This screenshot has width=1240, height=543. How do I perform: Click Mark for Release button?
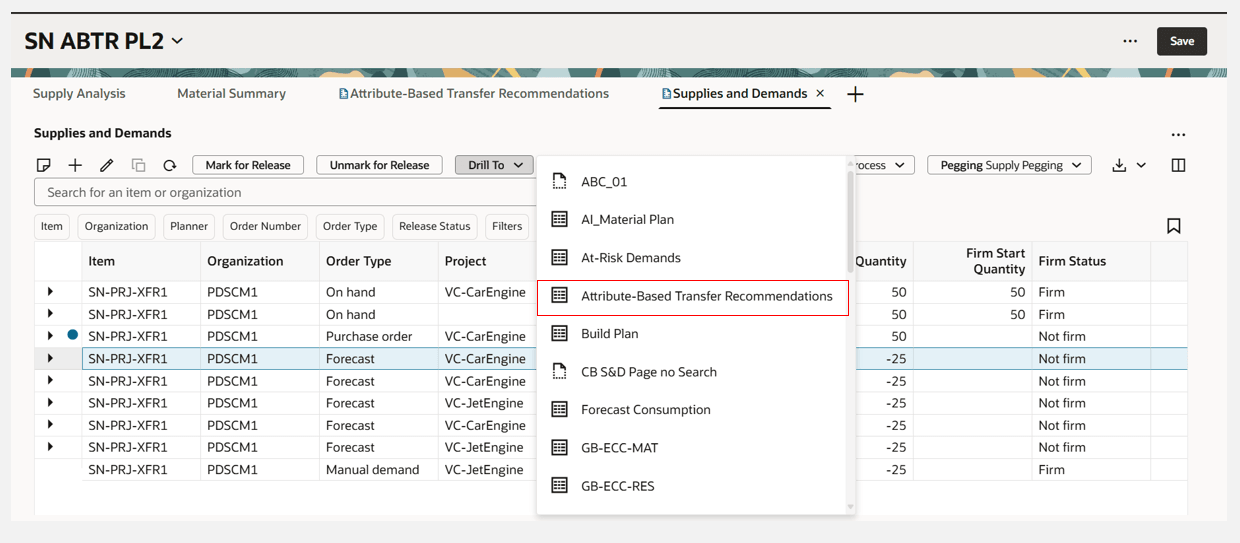click(248, 165)
